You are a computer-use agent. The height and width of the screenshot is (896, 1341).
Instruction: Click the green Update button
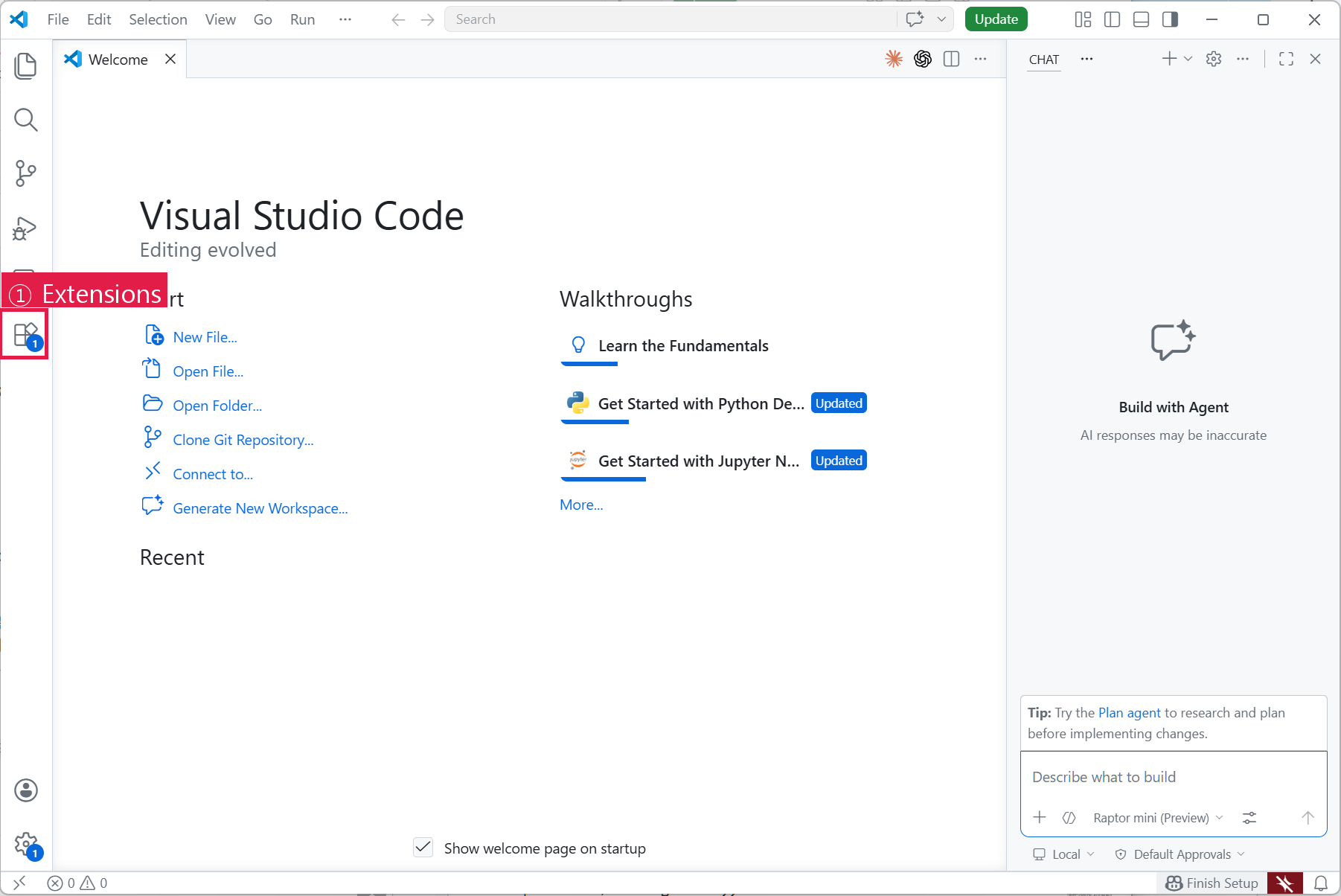click(996, 19)
